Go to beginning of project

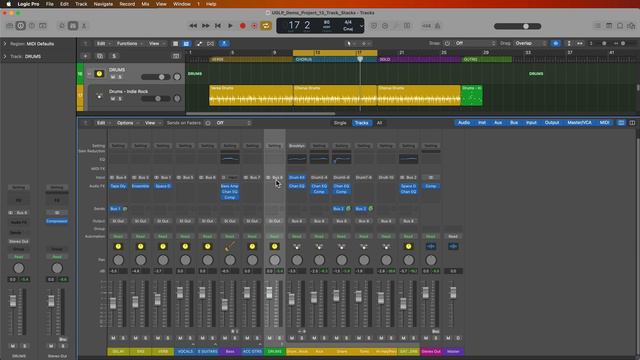(218, 26)
